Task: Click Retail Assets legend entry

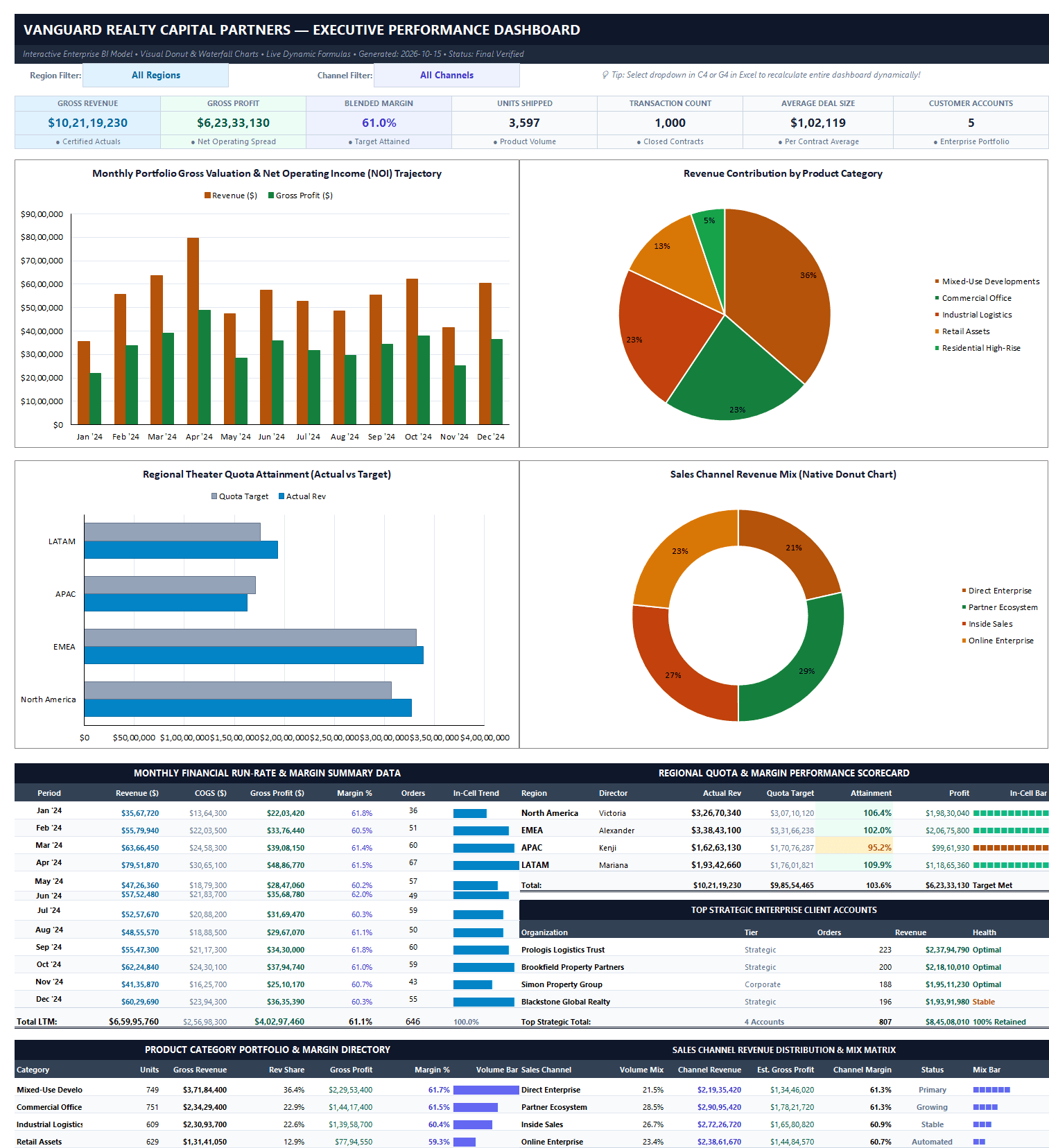Action: (x=962, y=331)
